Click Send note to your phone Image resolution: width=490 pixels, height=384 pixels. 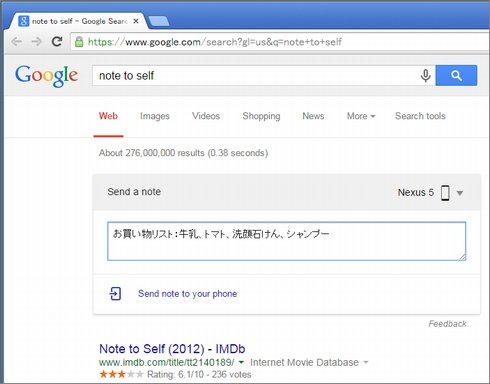pos(188,294)
